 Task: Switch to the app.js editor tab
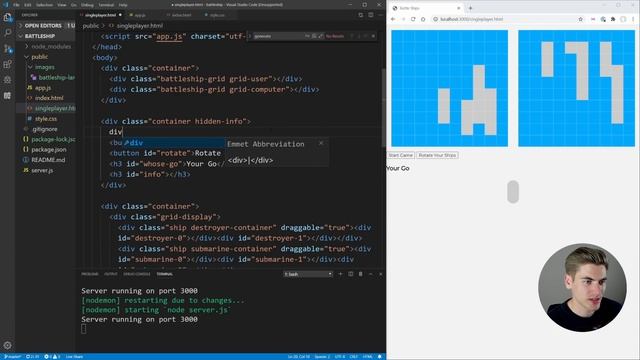click(x=140, y=15)
